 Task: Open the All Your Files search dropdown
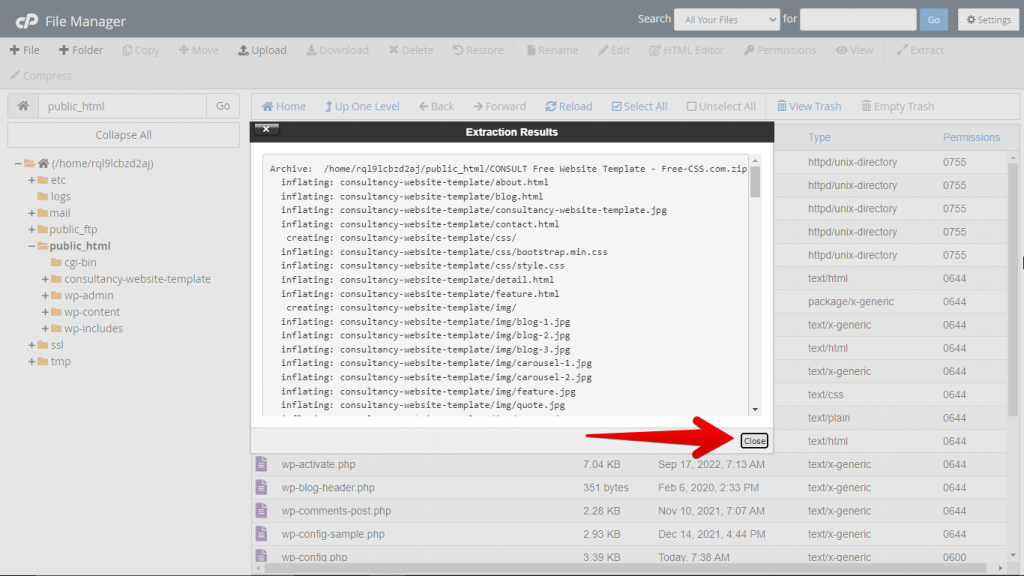pyautogui.click(x=726, y=20)
